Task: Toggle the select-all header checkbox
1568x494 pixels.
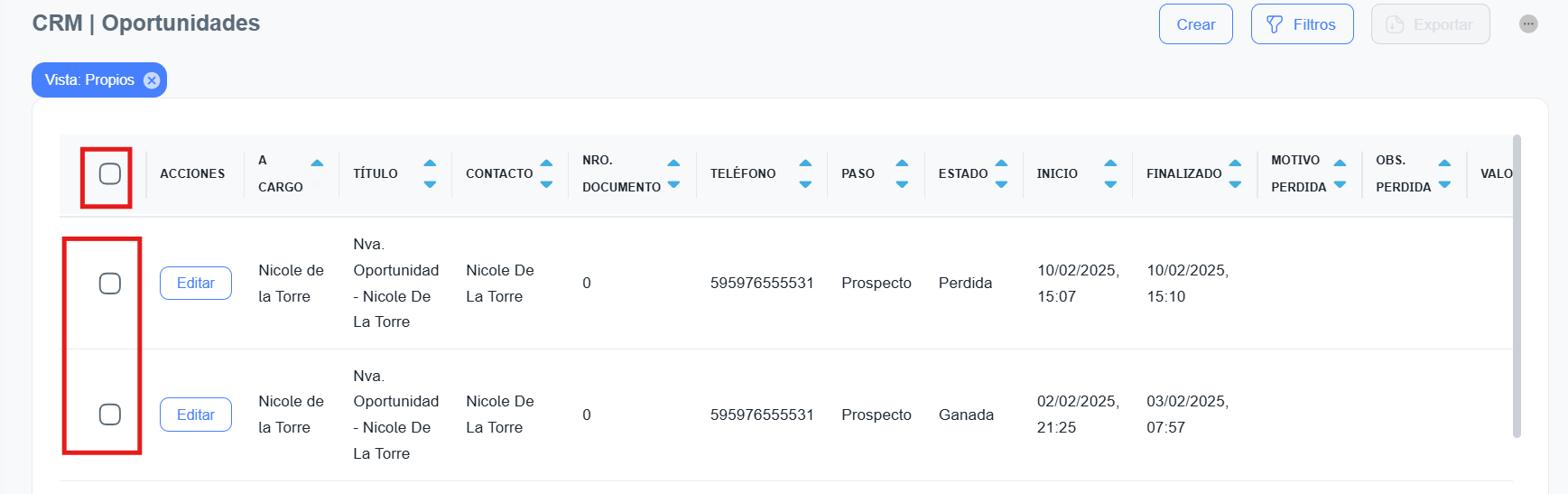Action: click(110, 173)
